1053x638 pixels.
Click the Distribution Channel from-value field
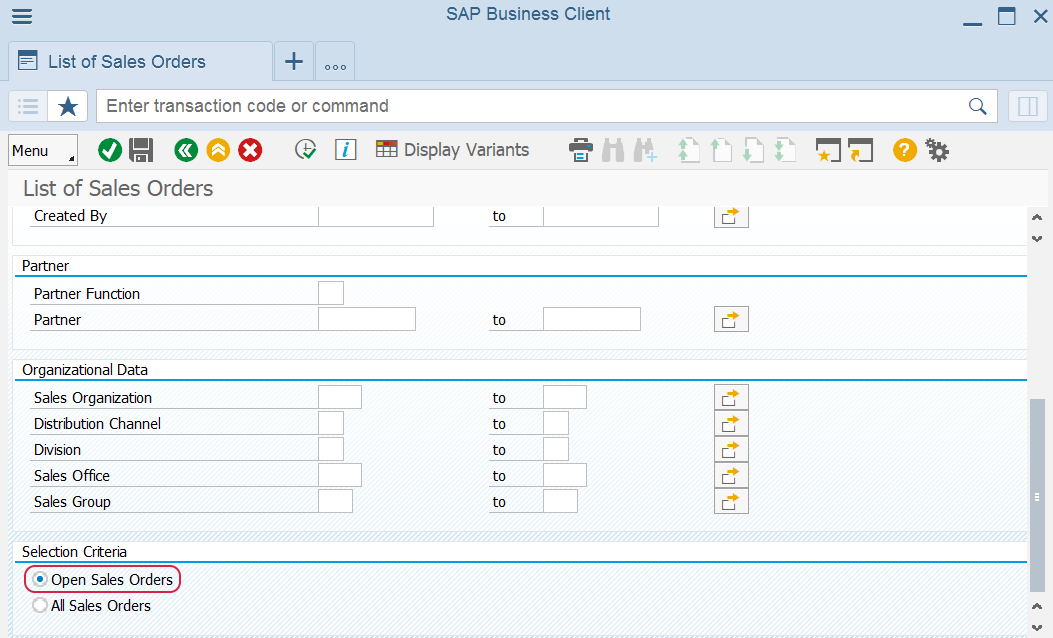(331, 423)
